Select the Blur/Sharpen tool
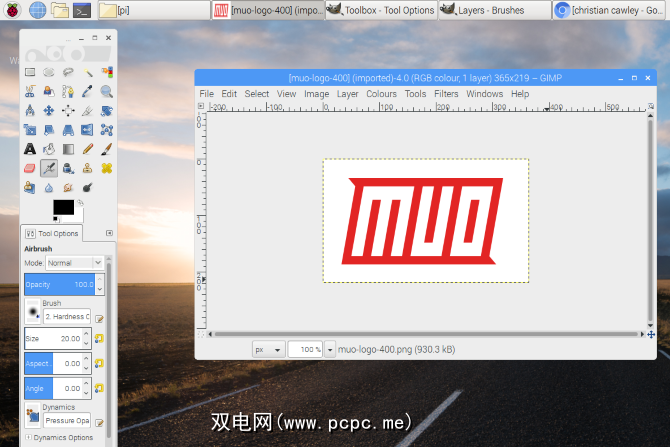 tap(49, 188)
